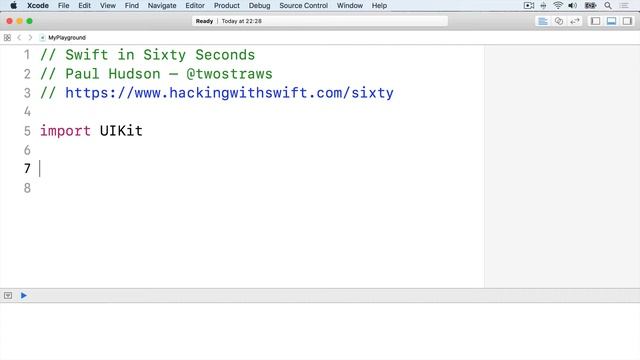Open the Editor menu
640x360 pixels.
195,6
